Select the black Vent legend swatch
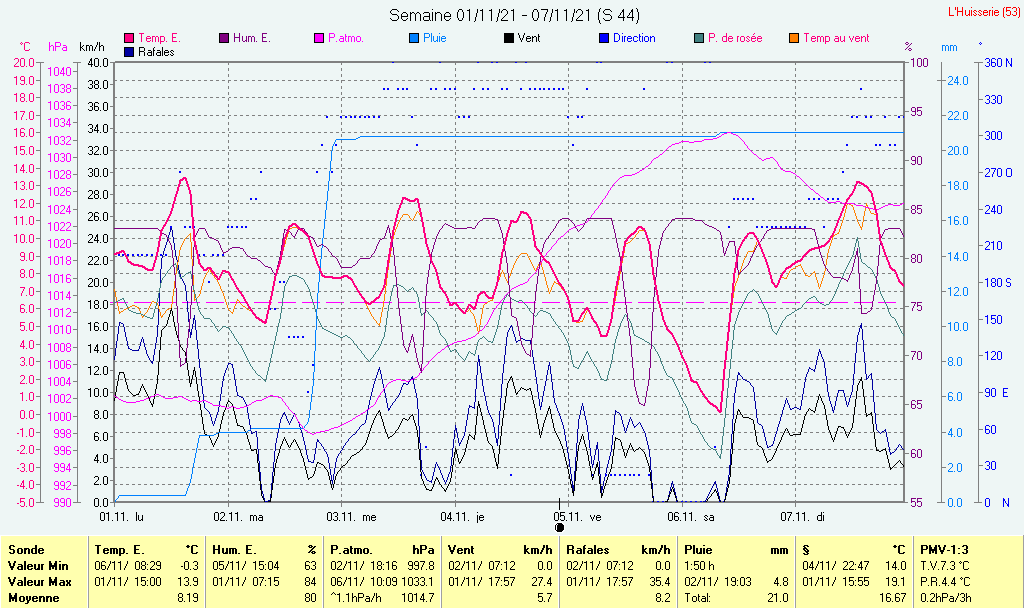1024x608 pixels. pyautogui.click(x=509, y=39)
